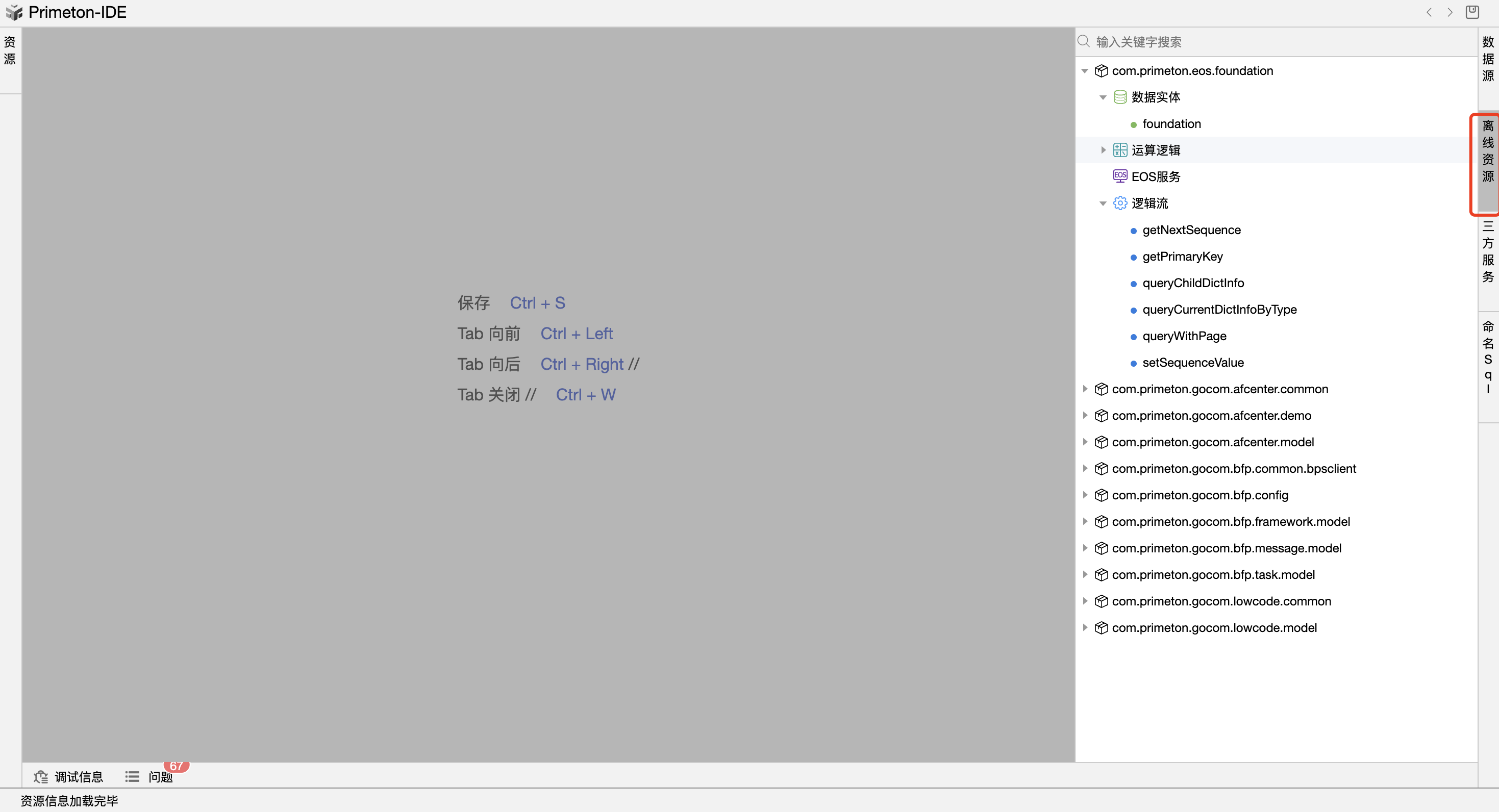
Task: Select the getPrimaryKey logic flow item
Action: click(x=1182, y=257)
